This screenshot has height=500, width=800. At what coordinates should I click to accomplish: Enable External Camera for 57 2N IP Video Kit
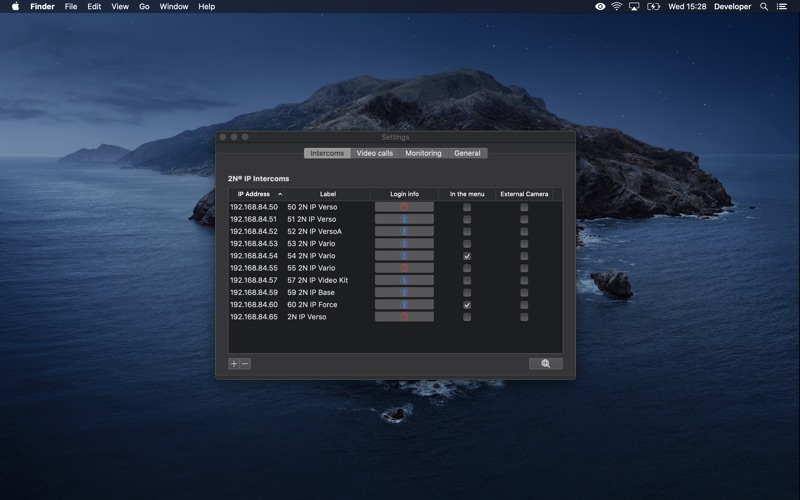524,281
